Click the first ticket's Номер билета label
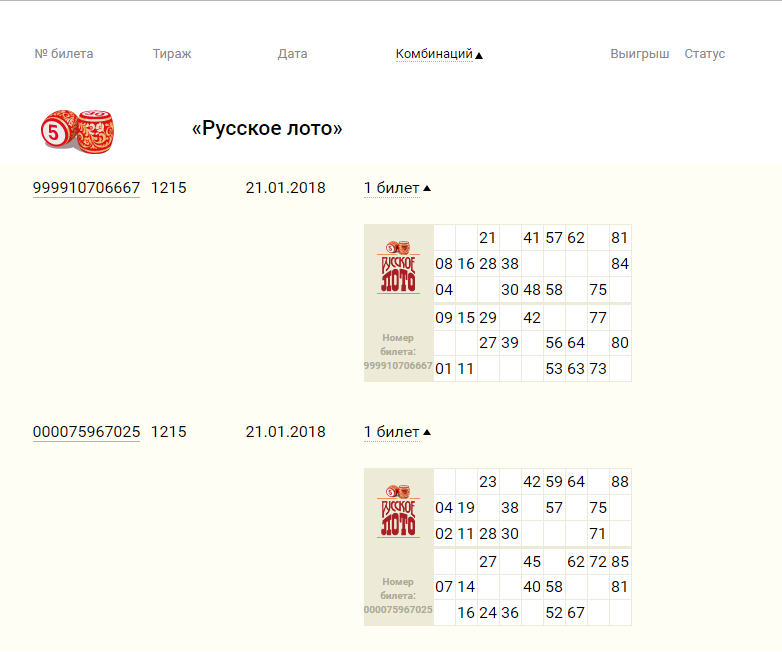This screenshot has height=652, width=782. (x=398, y=351)
